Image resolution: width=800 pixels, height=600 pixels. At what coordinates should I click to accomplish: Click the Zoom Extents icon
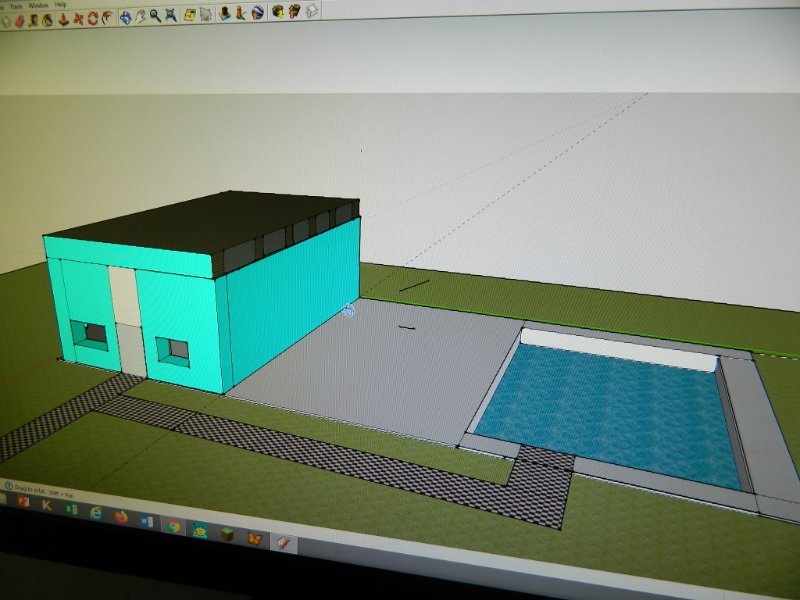(x=171, y=17)
